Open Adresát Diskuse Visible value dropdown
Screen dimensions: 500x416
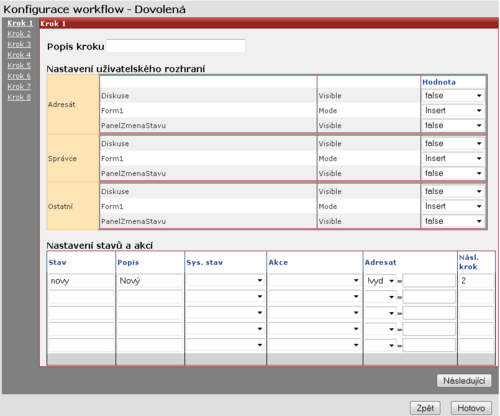453,96
